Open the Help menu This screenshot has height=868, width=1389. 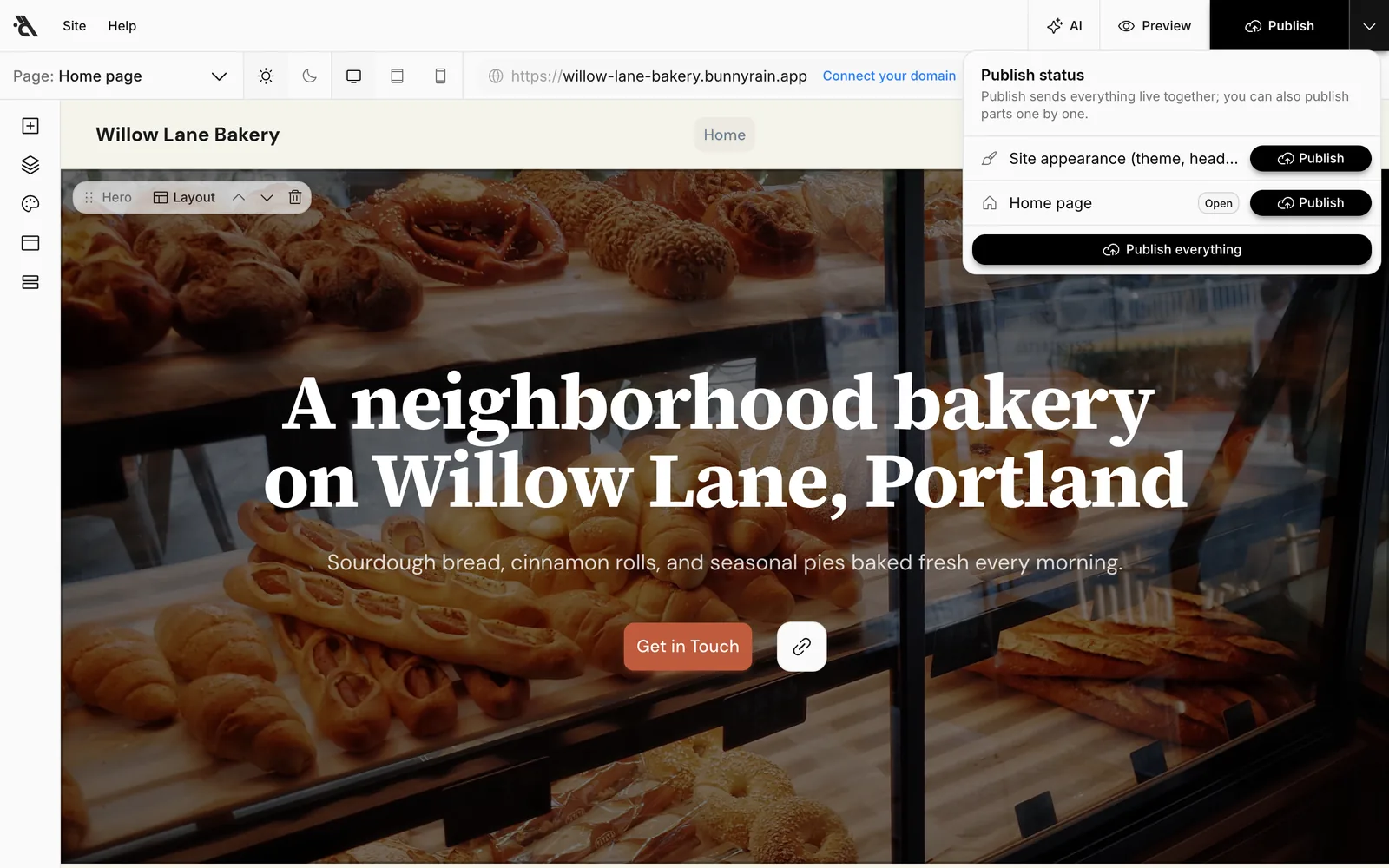coord(122,26)
